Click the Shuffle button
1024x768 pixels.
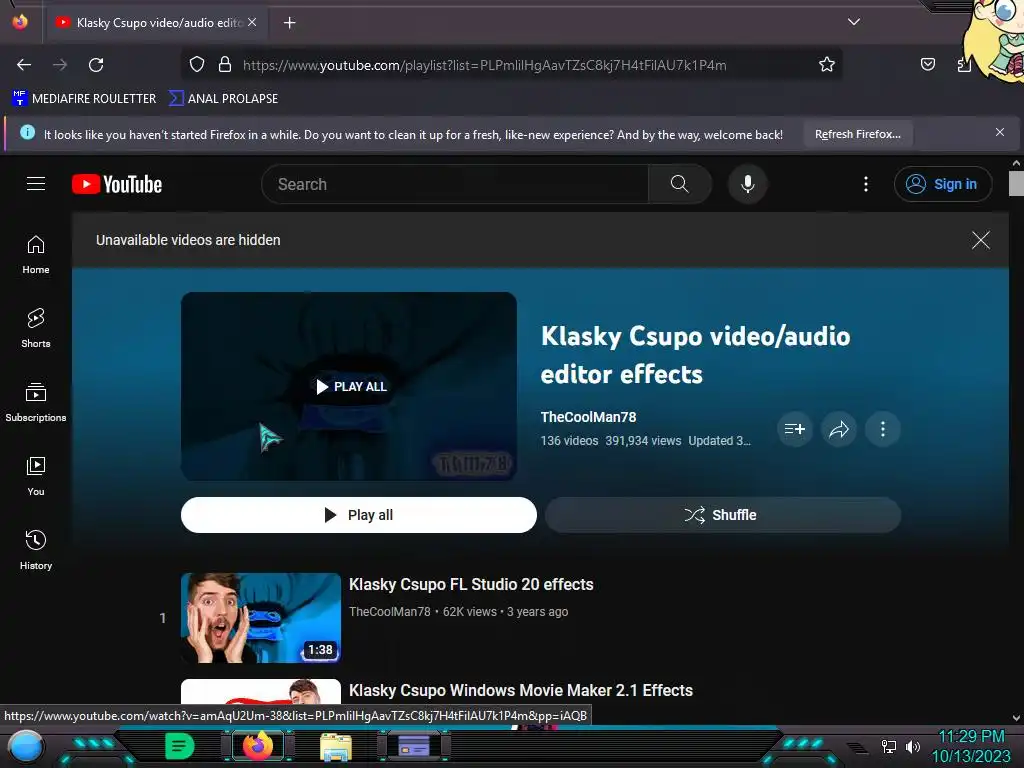[723, 515]
